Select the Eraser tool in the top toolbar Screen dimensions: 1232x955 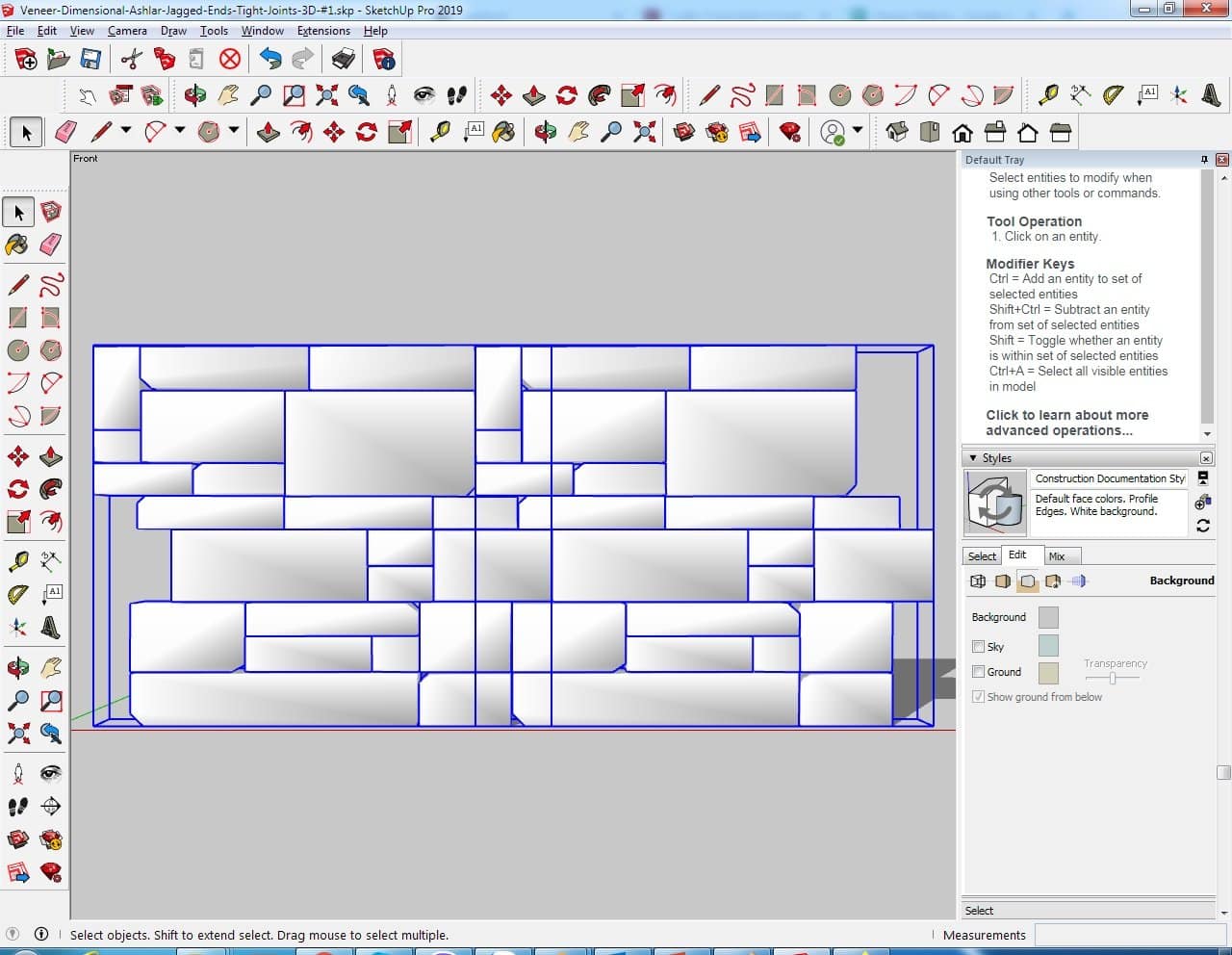pyautogui.click(x=65, y=132)
